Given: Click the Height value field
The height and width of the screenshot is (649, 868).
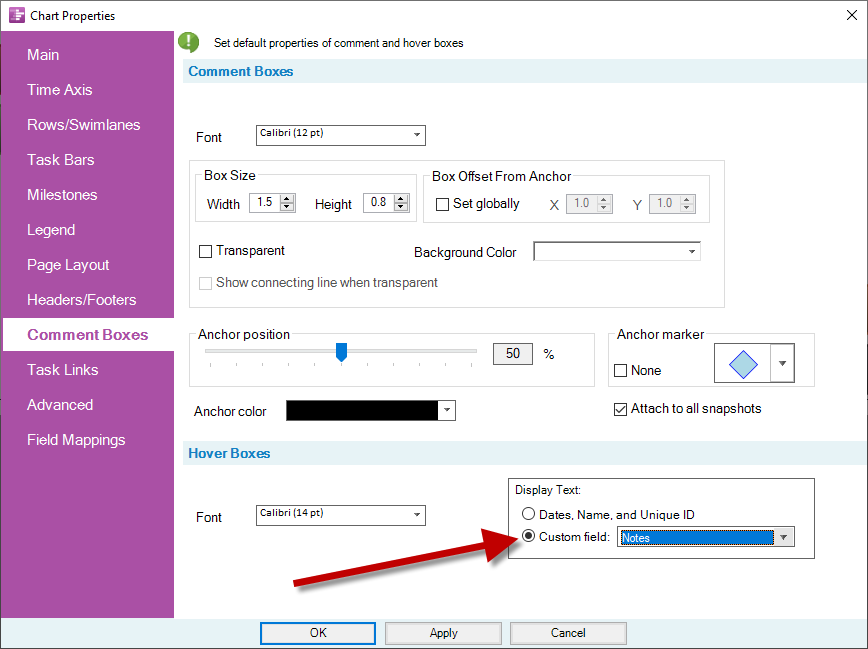Looking at the screenshot, I should (379, 203).
